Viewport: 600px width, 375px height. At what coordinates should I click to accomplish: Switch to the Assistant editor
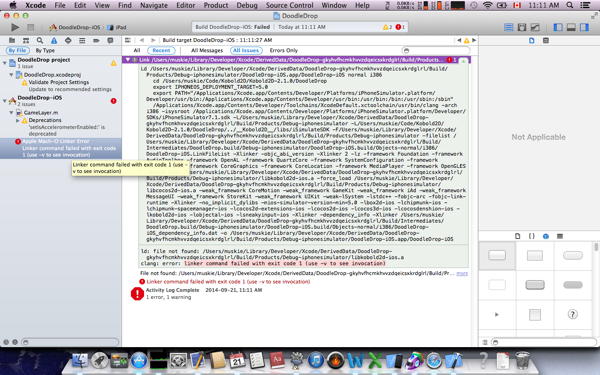point(522,27)
